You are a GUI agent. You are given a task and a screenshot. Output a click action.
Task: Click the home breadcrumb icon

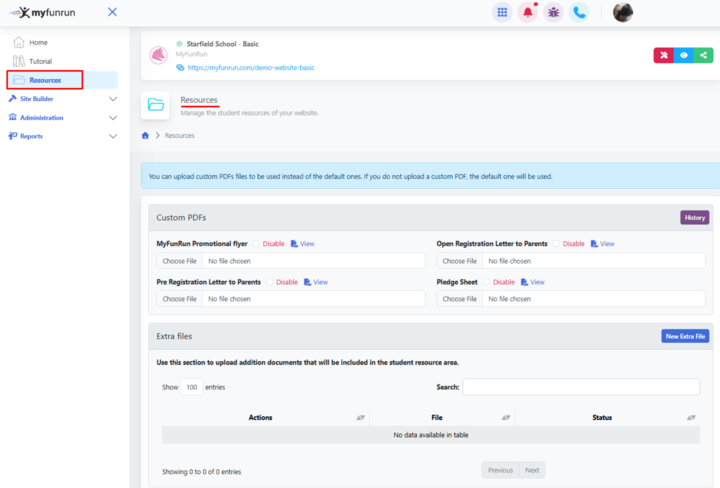tap(146, 135)
